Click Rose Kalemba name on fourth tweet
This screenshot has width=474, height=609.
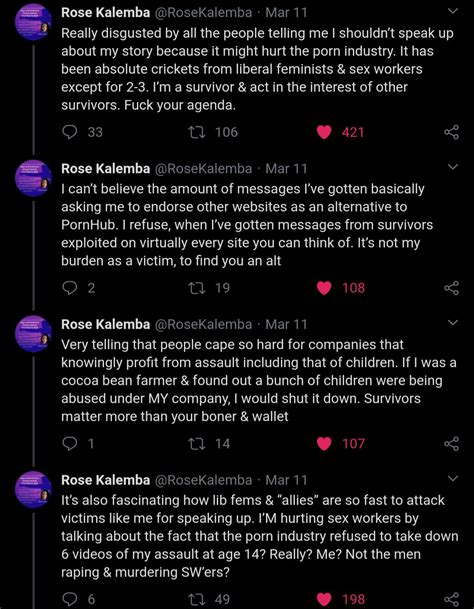[105, 480]
